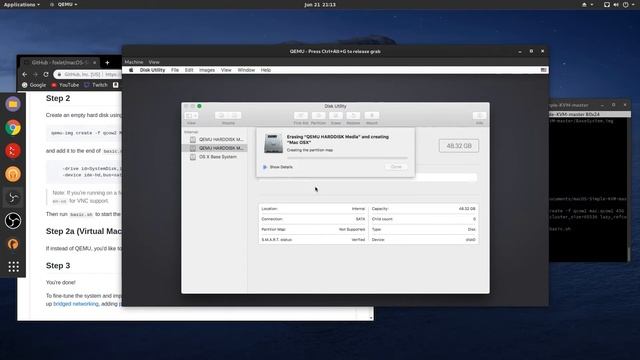
Task: Open the Applications menu in top bar
Action: pyautogui.click(x=22, y=4)
